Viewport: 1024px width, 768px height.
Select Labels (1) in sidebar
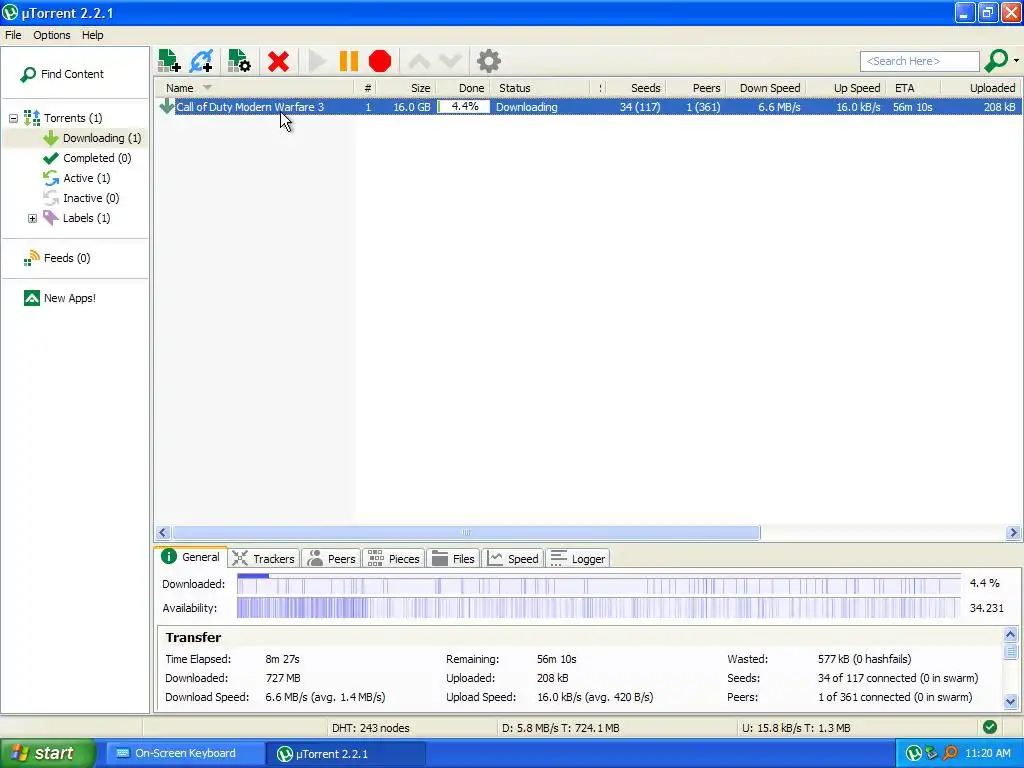pyautogui.click(x=76, y=218)
